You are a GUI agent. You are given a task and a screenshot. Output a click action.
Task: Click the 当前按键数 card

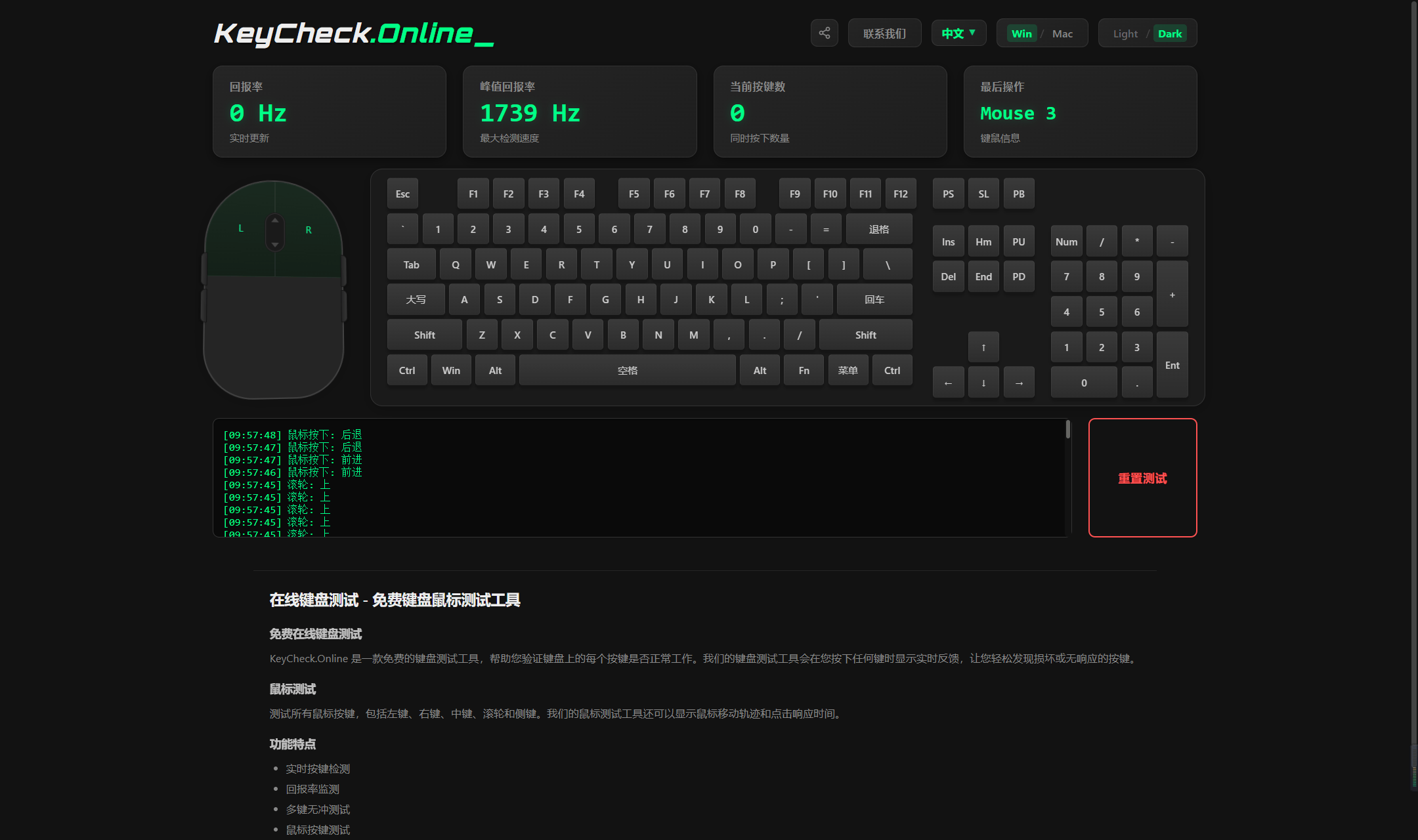(x=830, y=112)
